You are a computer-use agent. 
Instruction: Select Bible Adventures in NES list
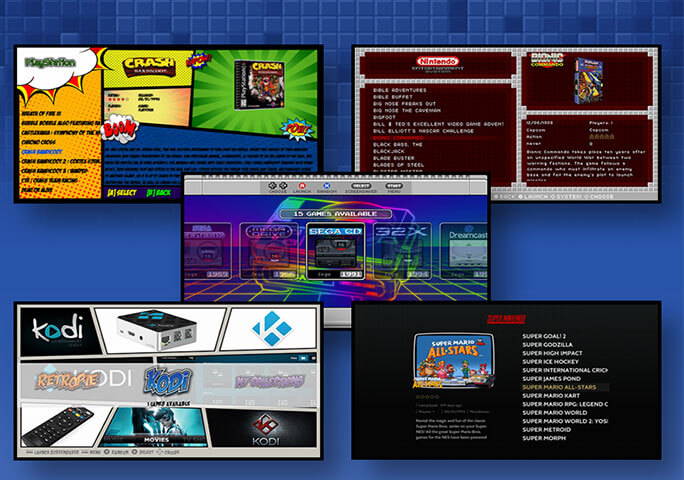coord(400,90)
